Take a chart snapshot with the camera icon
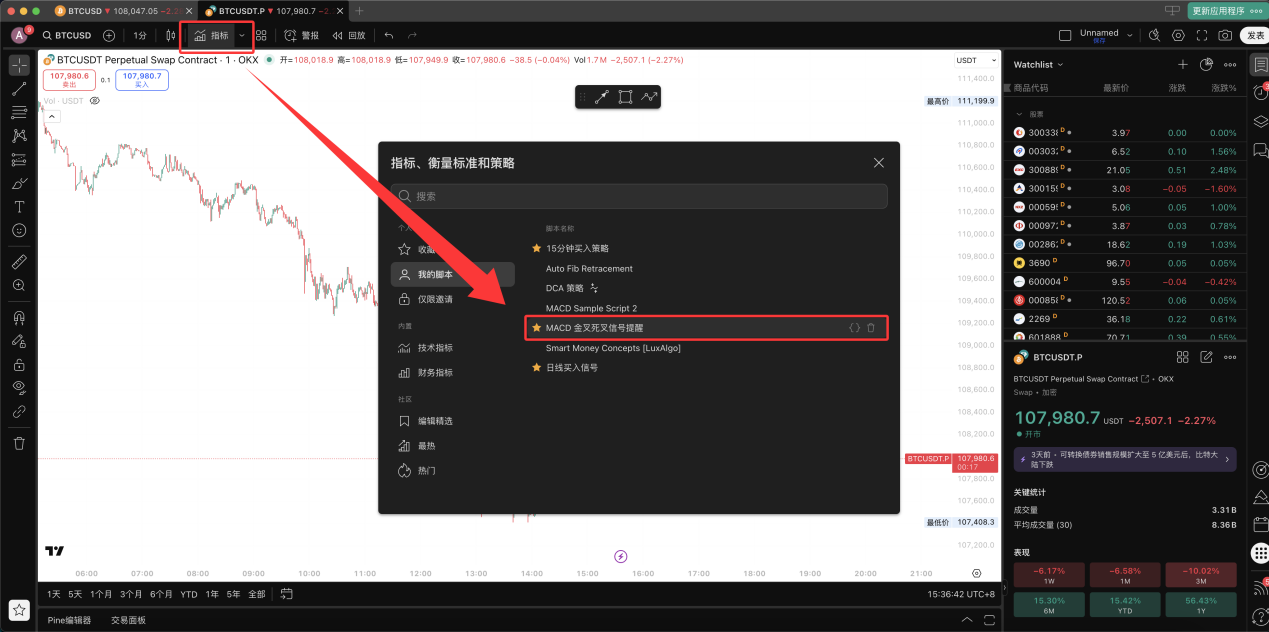Screen dimensions: 1269x632 coord(1226,35)
